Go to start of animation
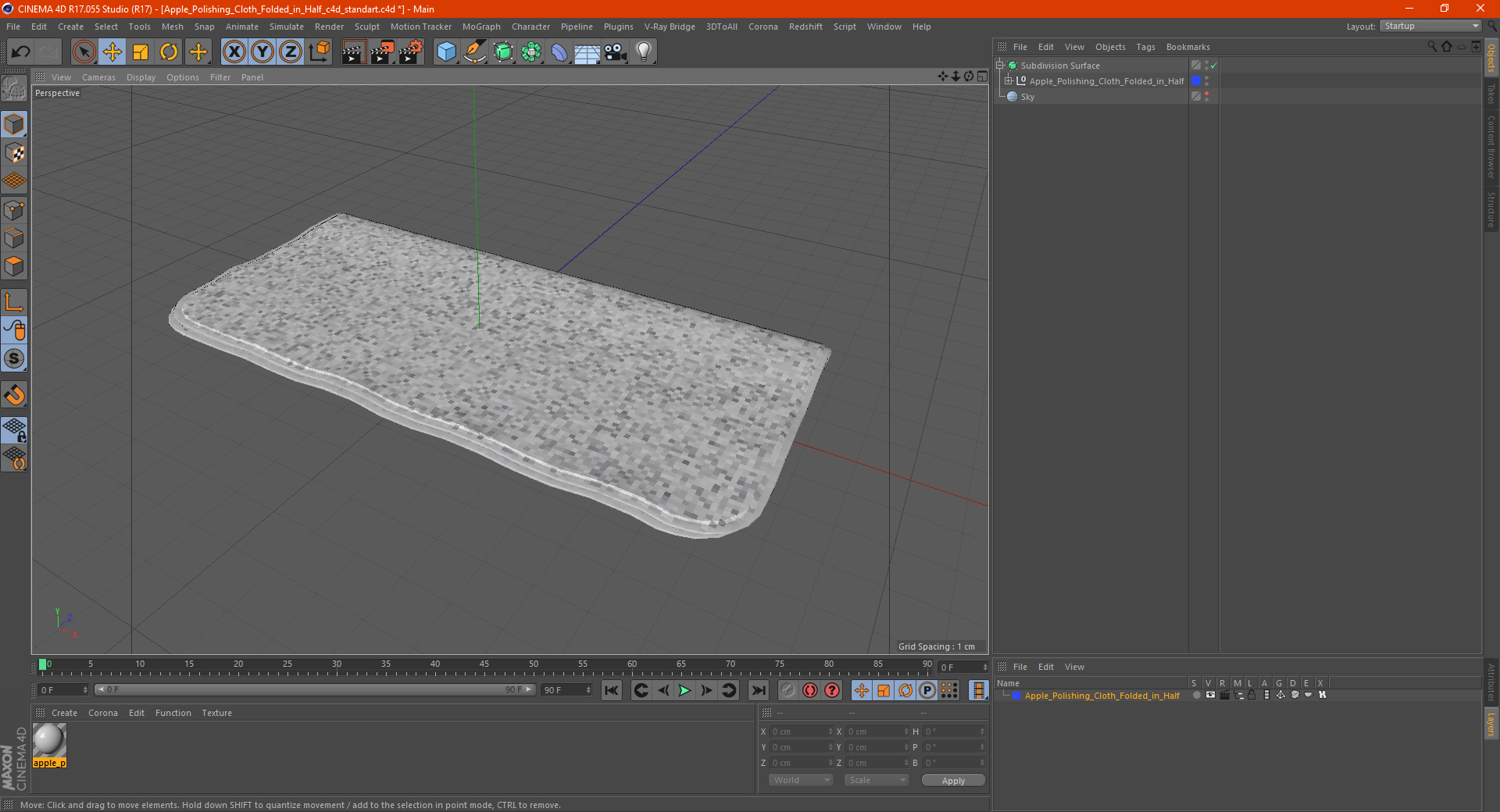 point(612,690)
